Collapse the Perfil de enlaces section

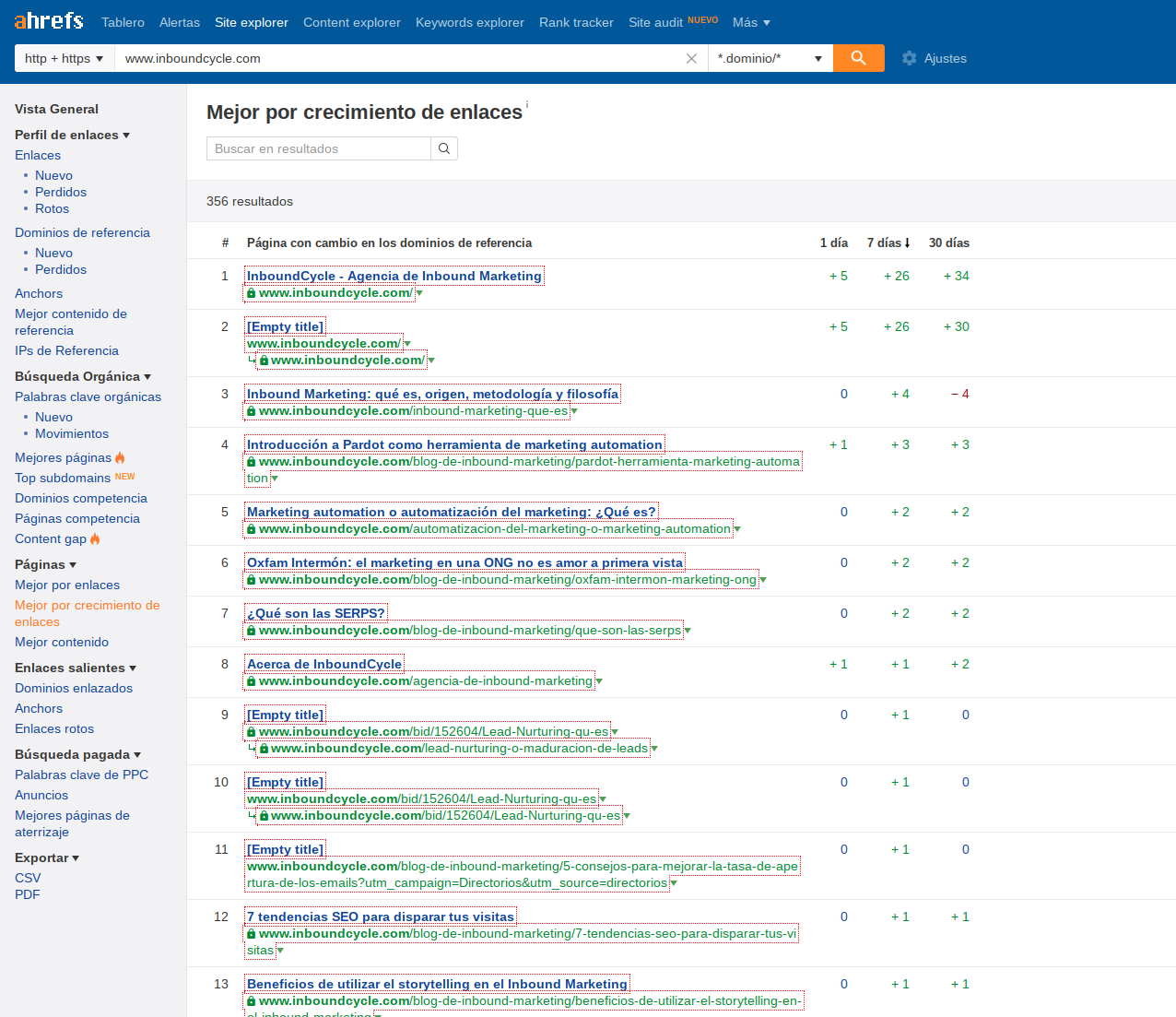tap(126, 136)
